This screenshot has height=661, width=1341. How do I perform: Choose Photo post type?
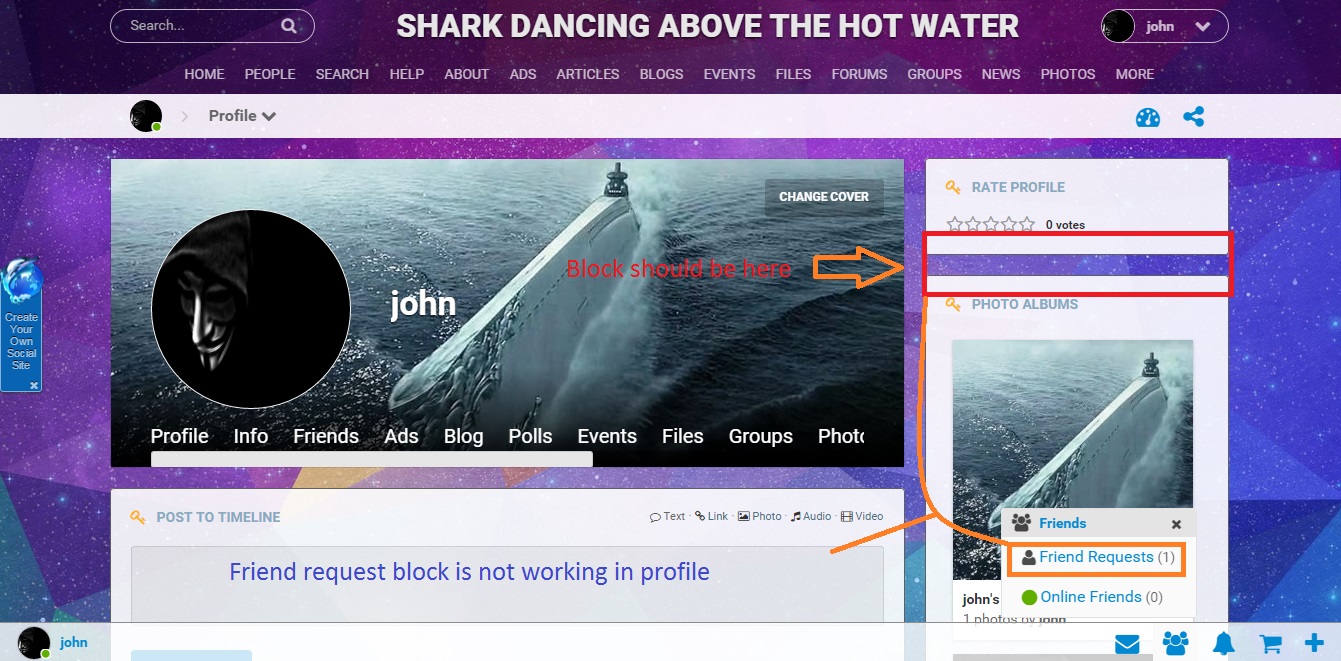759,516
